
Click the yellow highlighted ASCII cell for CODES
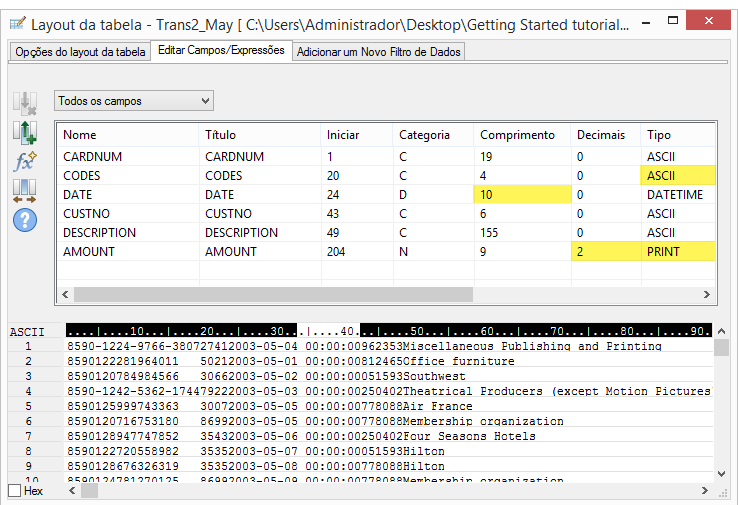click(677, 175)
